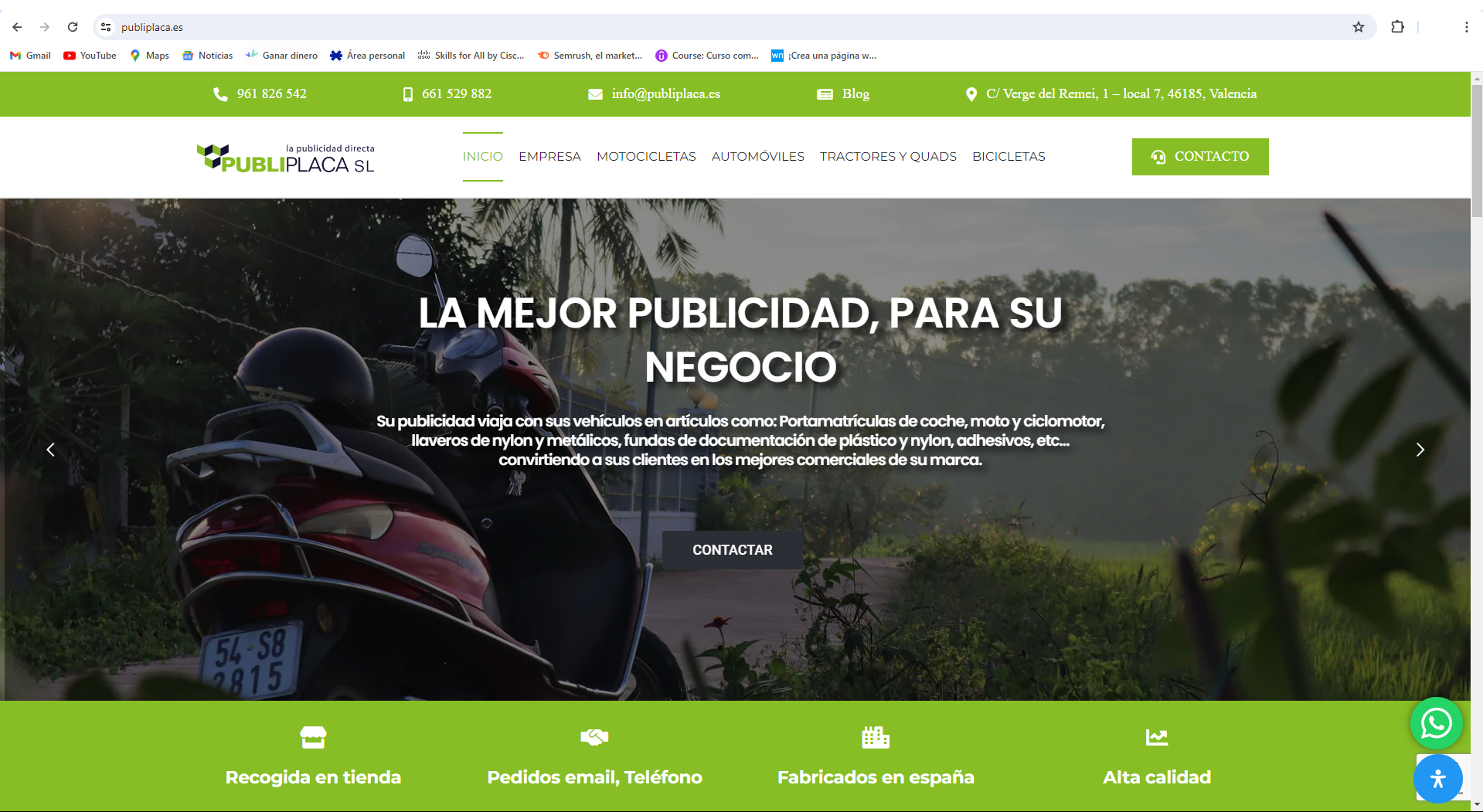Open the TRACTORES Y QUADS menu
Image resolution: width=1483 pixels, height=812 pixels.
click(x=888, y=156)
